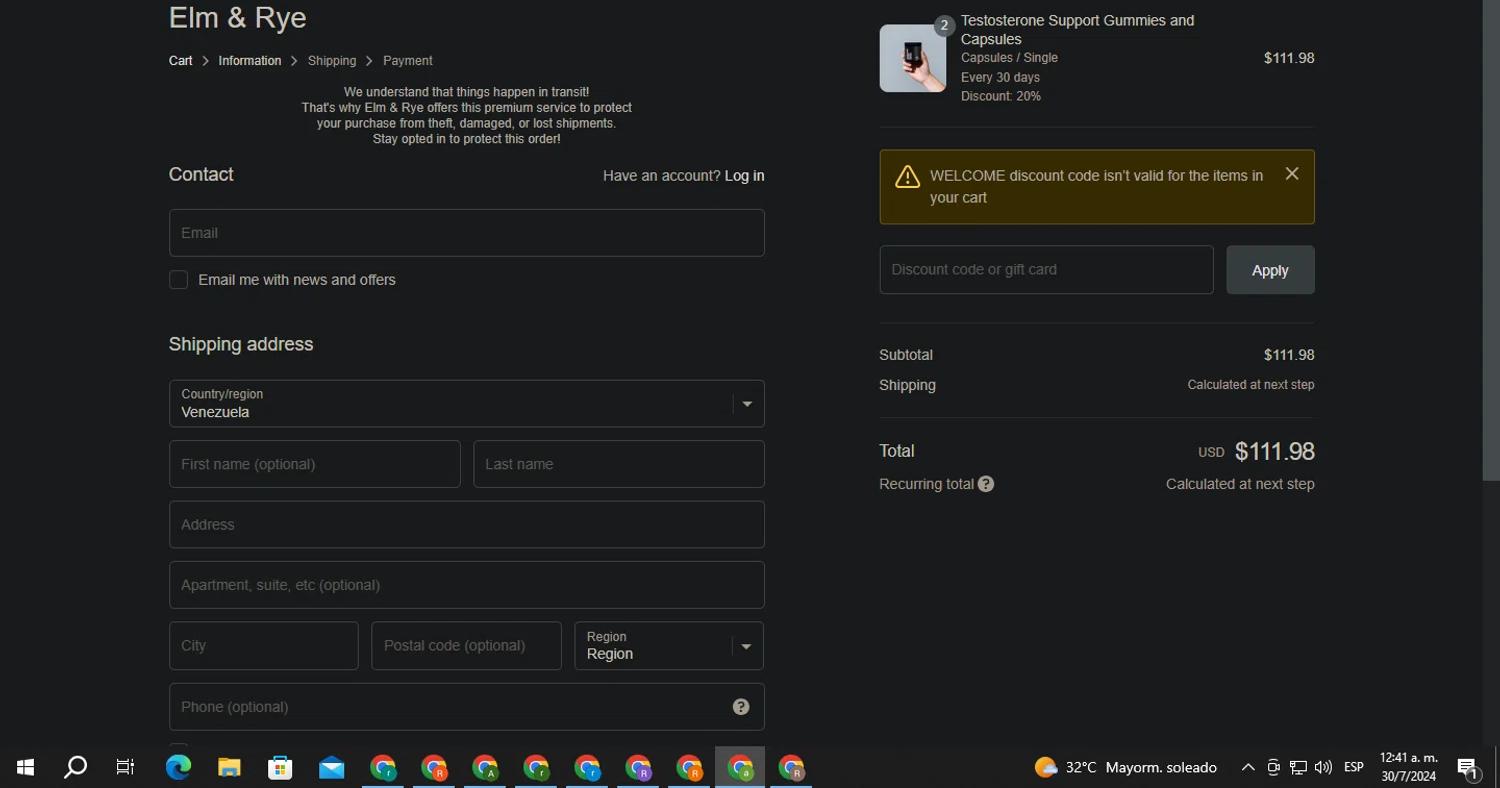1500x788 pixels.
Task: Click the Recurring total help icon
Action: [x=986, y=484]
